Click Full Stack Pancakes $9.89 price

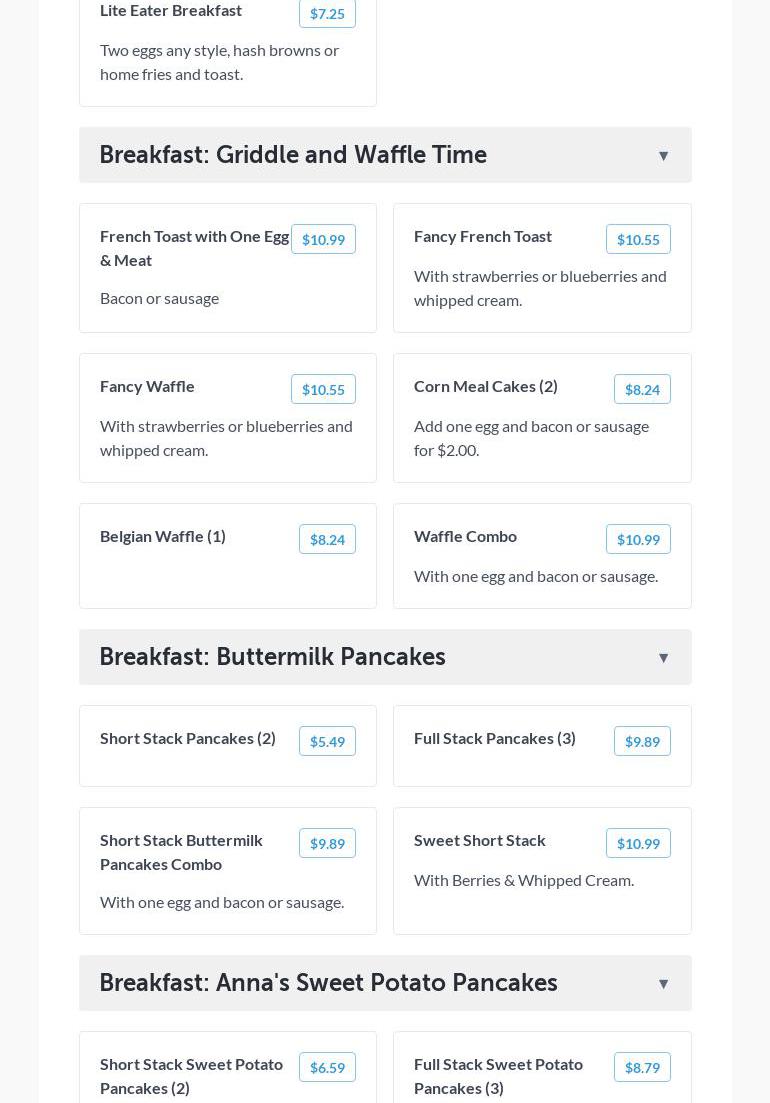642,742
